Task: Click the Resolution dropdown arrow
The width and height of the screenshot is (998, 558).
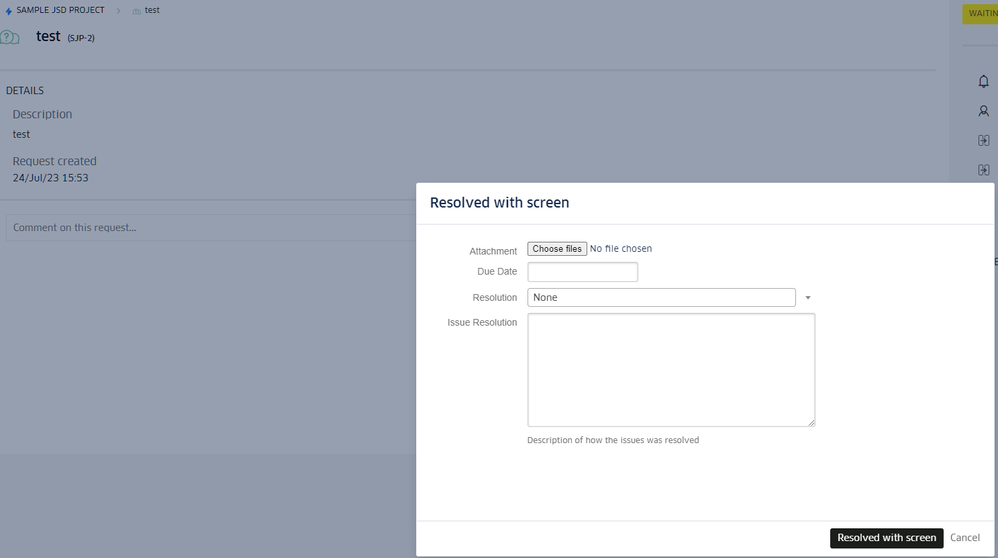Action: click(x=808, y=298)
